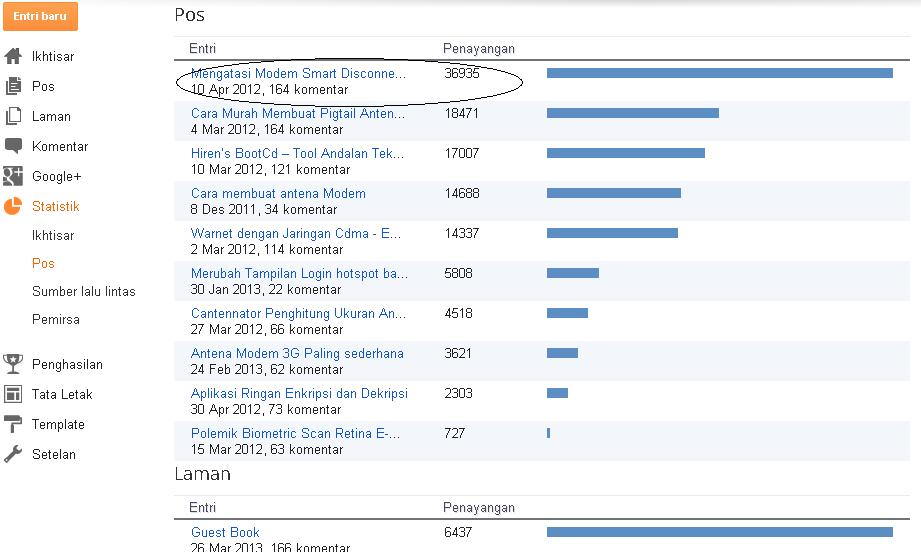Click the Google+ icon

click(x=13, y=176)
